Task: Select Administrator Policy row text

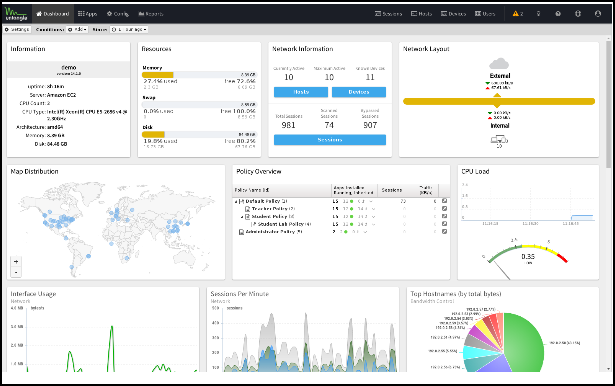Action: [x=274, y=232]
